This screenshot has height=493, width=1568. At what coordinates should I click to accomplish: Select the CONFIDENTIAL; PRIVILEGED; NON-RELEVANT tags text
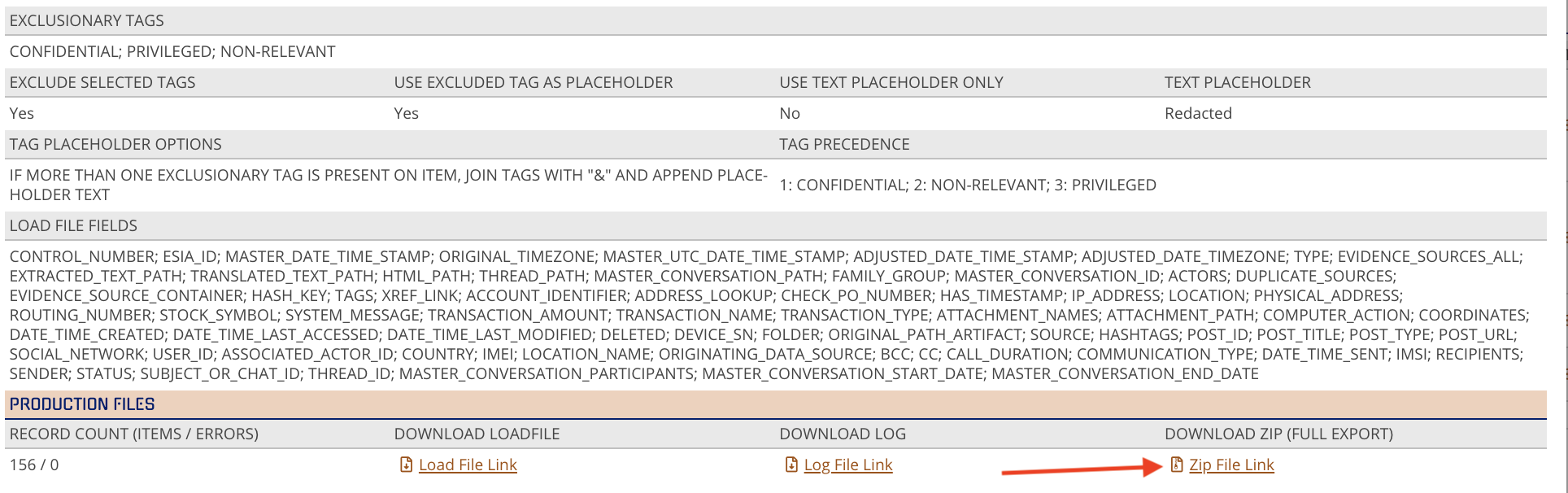point(172,51)
